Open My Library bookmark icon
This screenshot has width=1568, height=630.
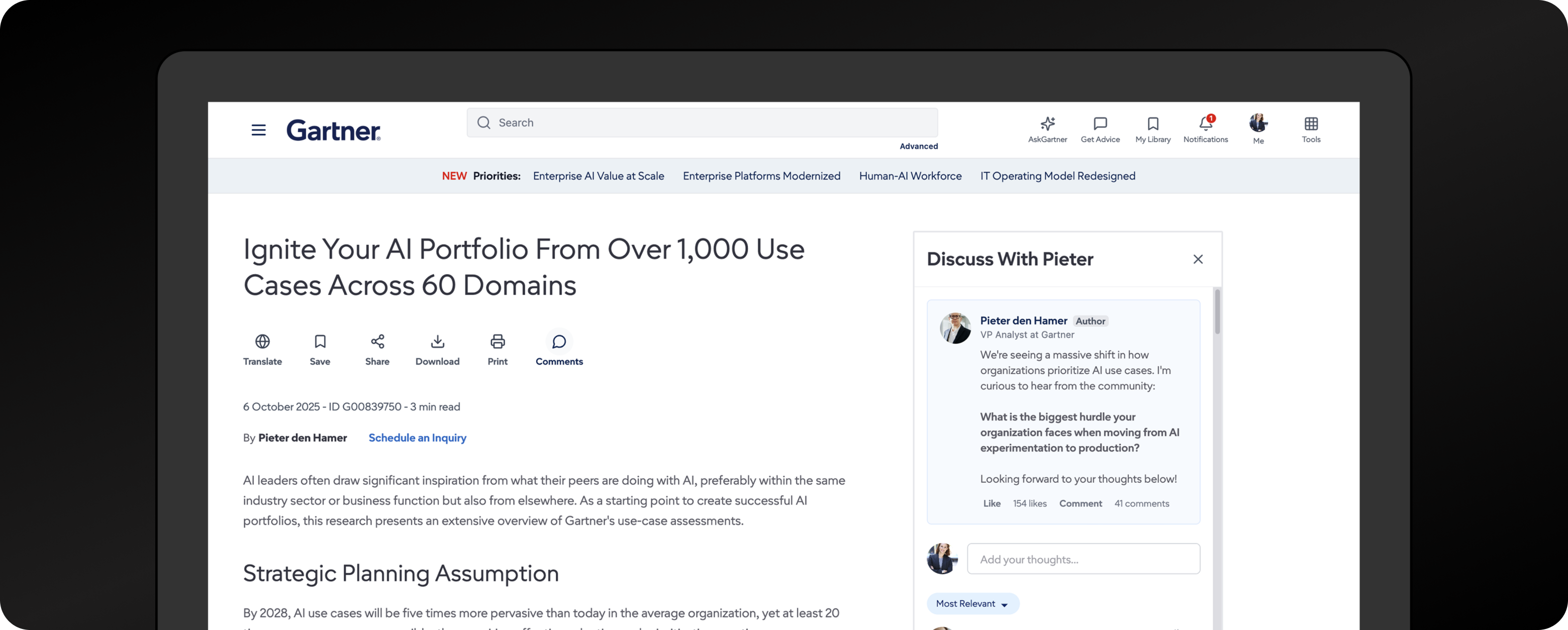click(x=1153, y=124)
